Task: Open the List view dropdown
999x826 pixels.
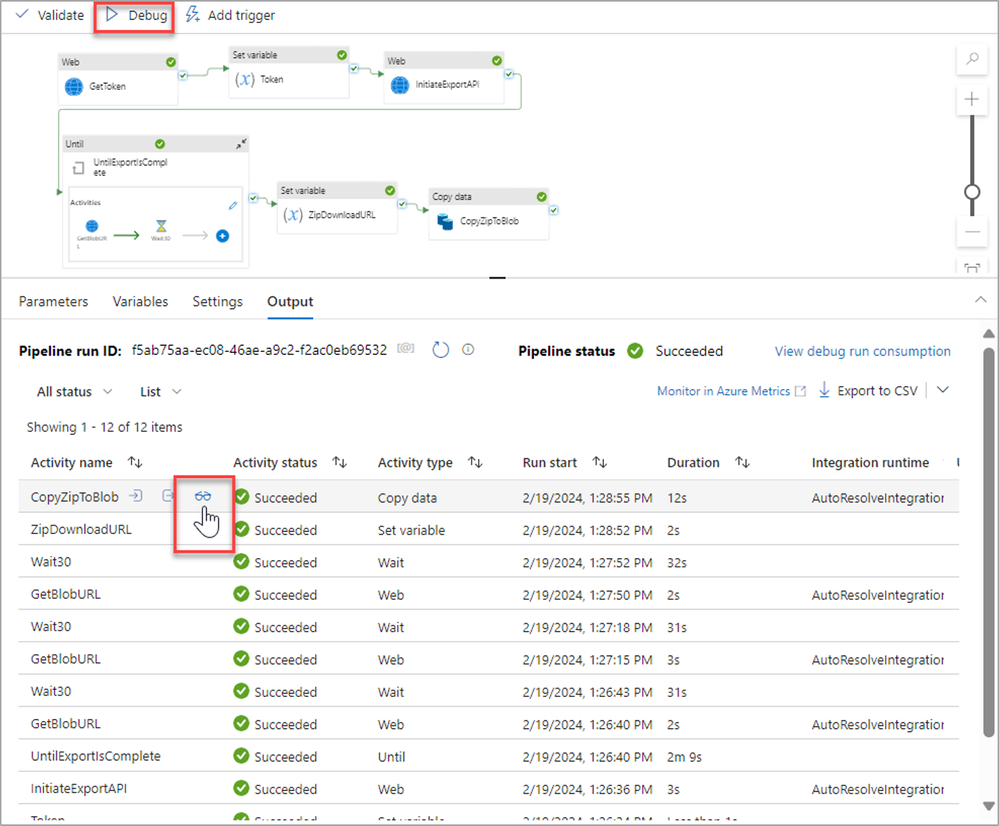Action: 161,391
